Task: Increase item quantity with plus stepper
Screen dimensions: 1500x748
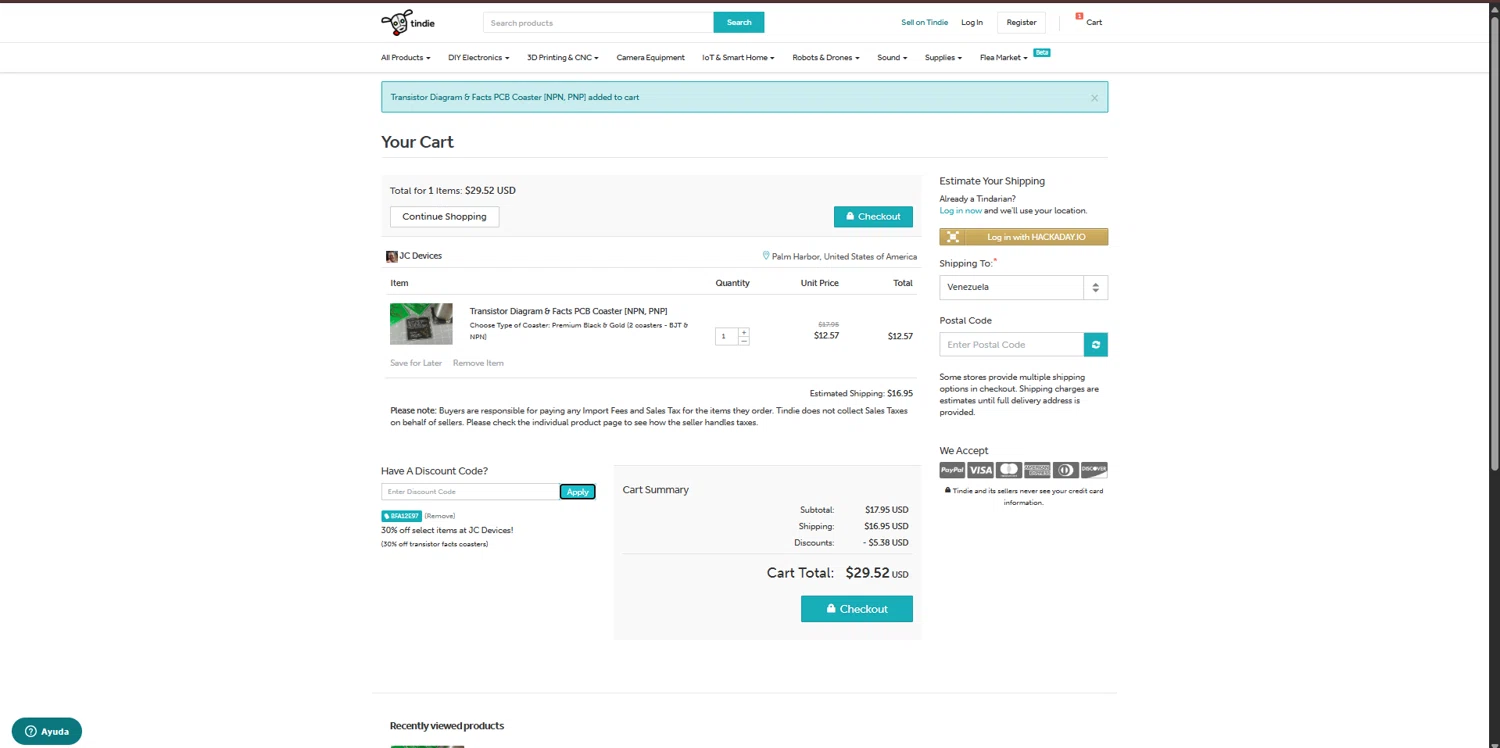Action: point(744,332)
